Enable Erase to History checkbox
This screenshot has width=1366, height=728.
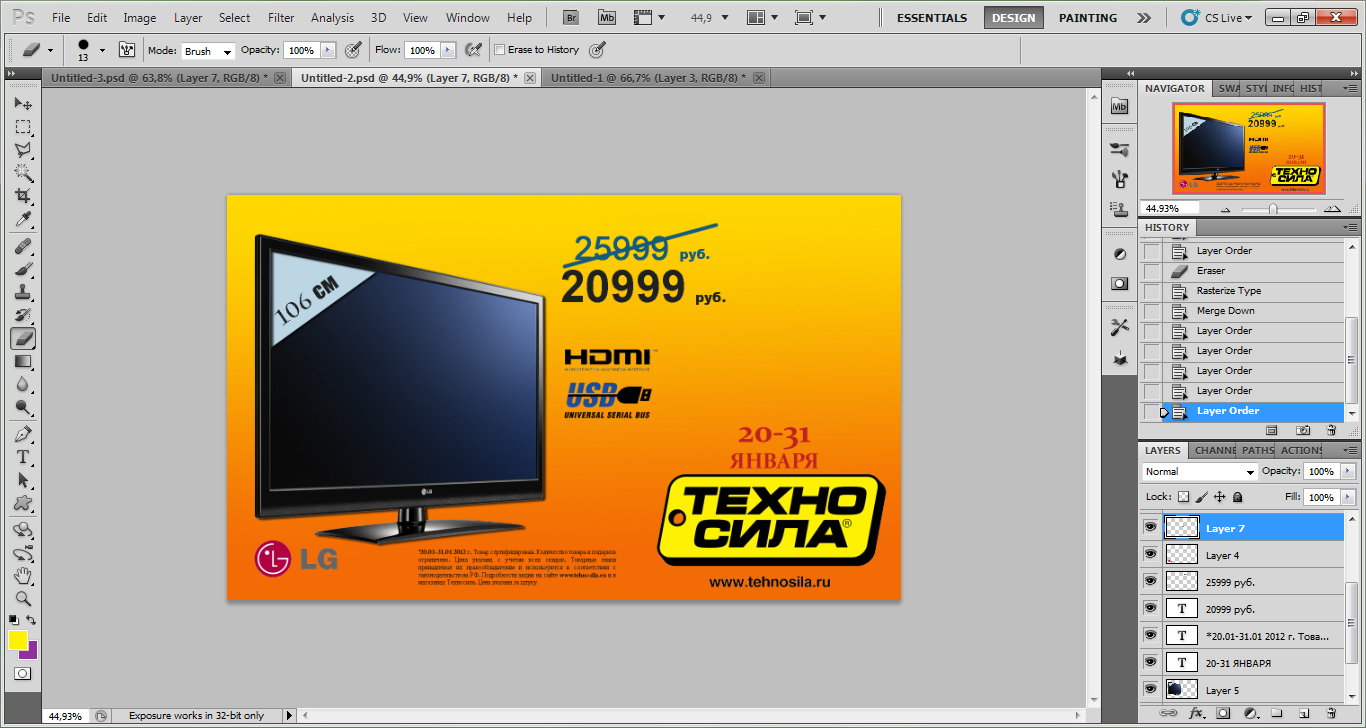pyautogui.click(x=500, y=49)
